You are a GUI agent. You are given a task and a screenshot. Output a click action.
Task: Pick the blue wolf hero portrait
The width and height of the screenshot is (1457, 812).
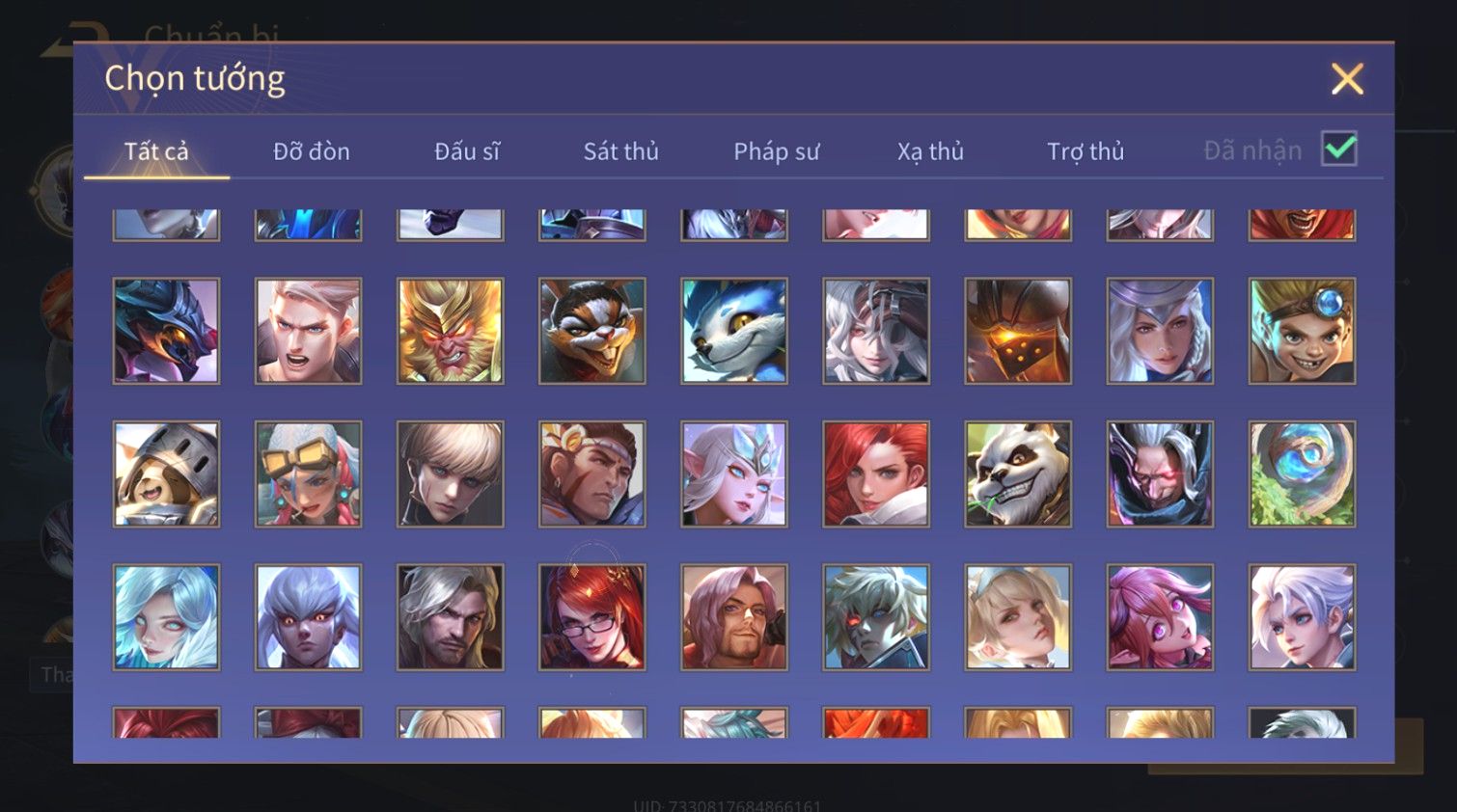pos(734,331)
